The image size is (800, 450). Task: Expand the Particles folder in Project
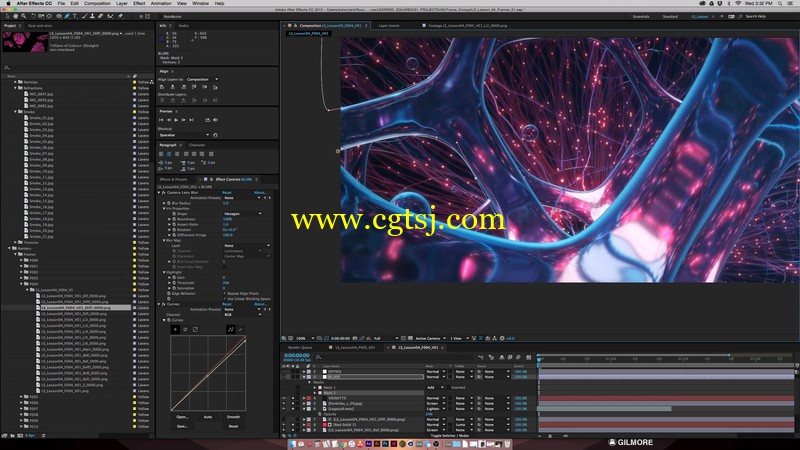(x=15, y=82)
